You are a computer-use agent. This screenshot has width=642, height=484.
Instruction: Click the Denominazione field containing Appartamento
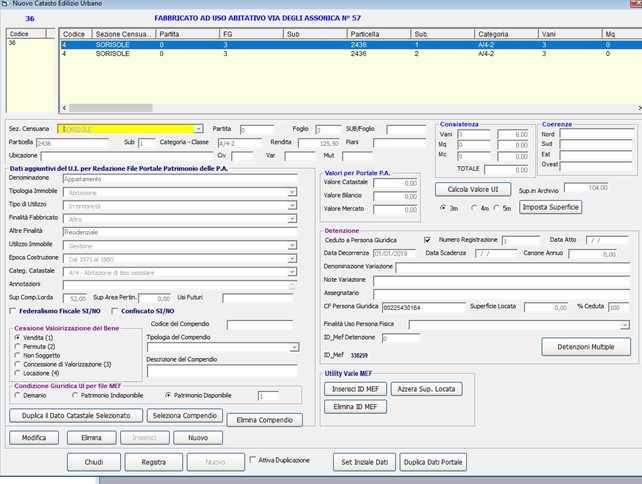(180, 179)
